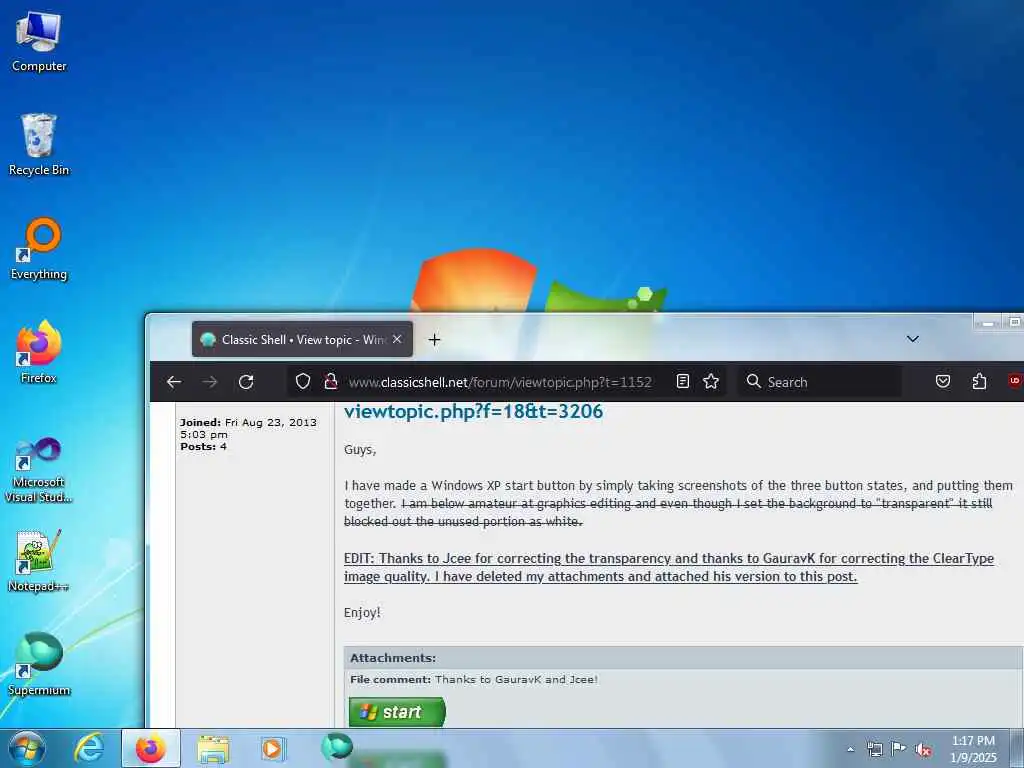The height and width of the screenshot is (768, 1024).
Task: Open the viewtopic.php?f=18&t=3206 link
Action: click(473, 411)
